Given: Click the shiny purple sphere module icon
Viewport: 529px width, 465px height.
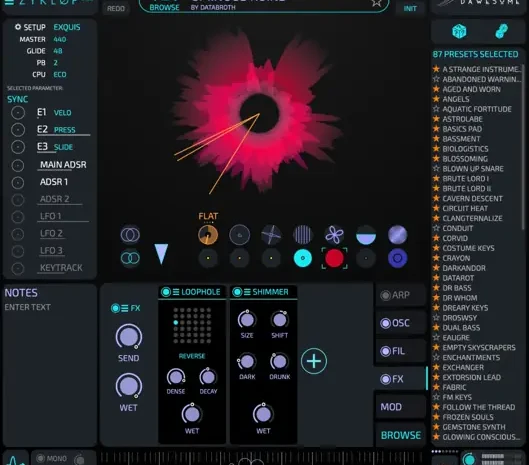Looking at the screenshot, I should click(x=397, y=235).
